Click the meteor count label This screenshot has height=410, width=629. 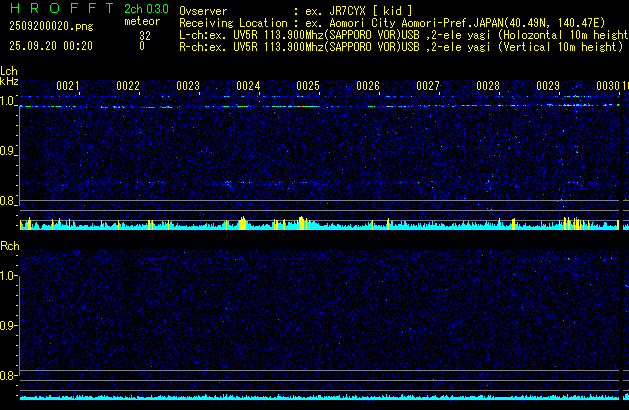point(140,22)
